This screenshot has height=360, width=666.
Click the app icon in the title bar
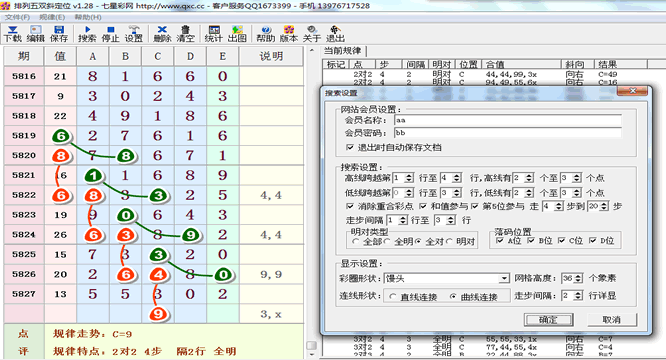click(x=6, y=6)
